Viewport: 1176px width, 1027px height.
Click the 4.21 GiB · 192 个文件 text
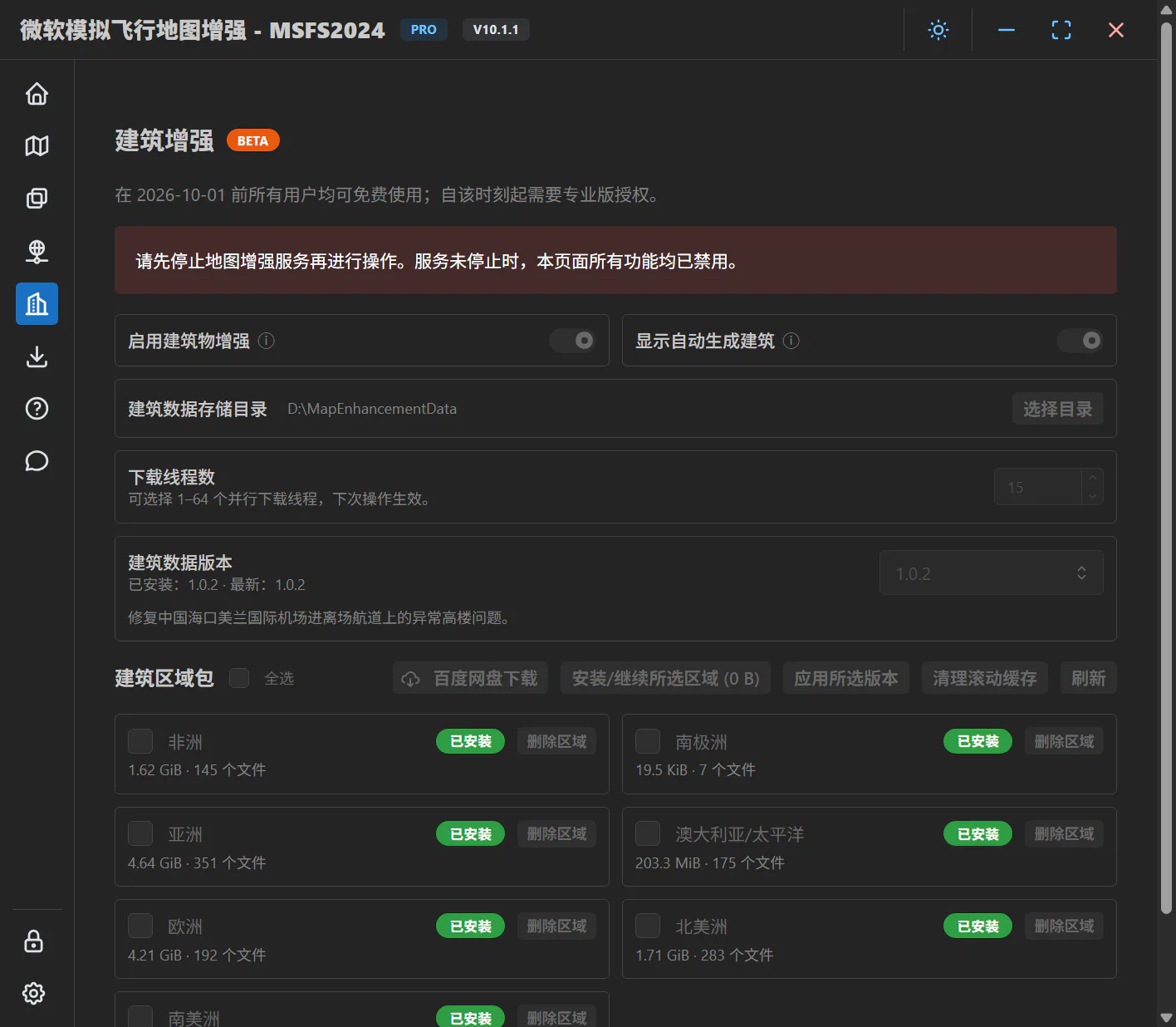[197, 956]
